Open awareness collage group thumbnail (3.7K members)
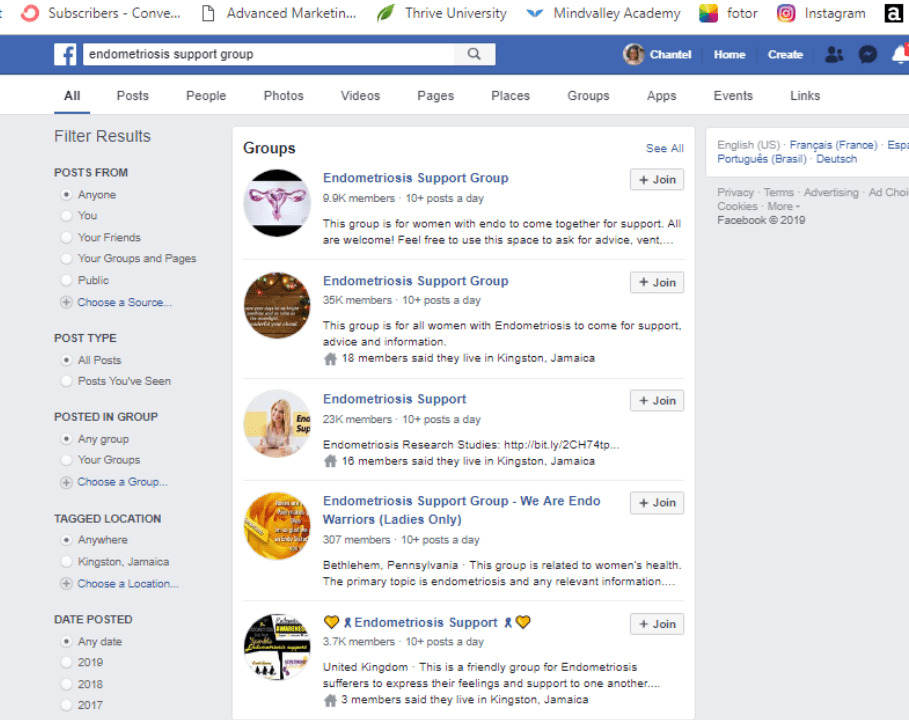Image resolution: width=909 pixels, height=720 pixels. coord(277,647)
